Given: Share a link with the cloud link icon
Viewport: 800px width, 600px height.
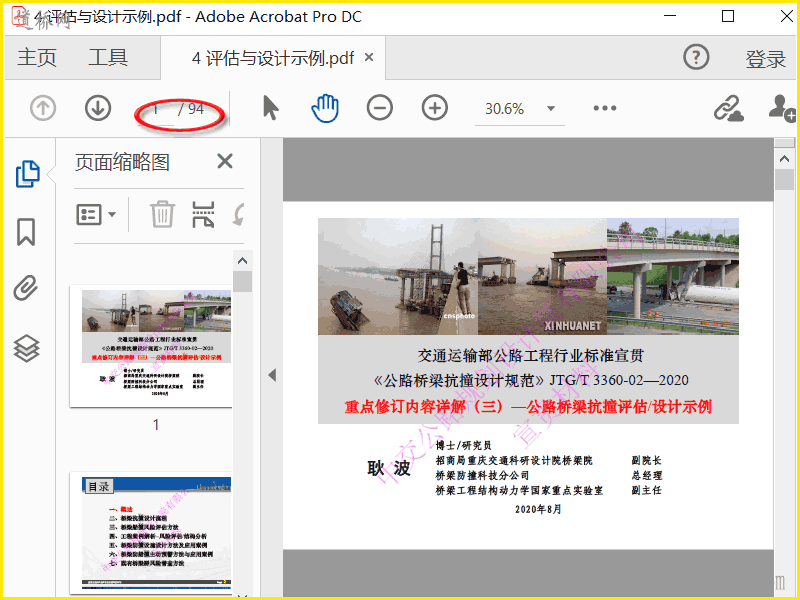Looking at the screenshot, I should pos(728,108).
